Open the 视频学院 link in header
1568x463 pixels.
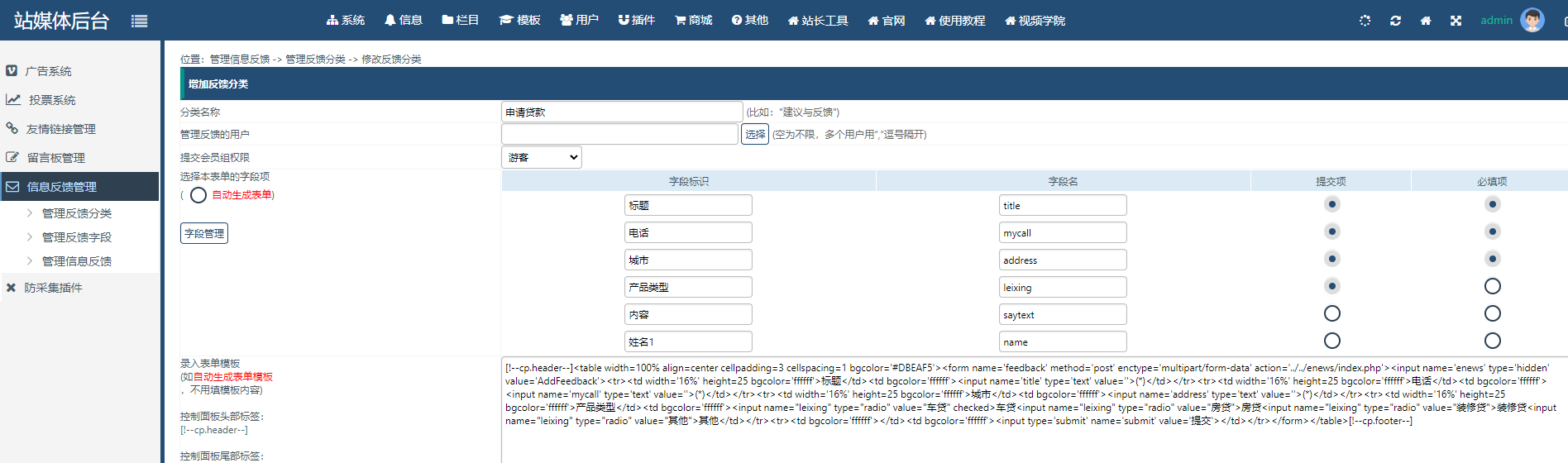pos(1035,20)
